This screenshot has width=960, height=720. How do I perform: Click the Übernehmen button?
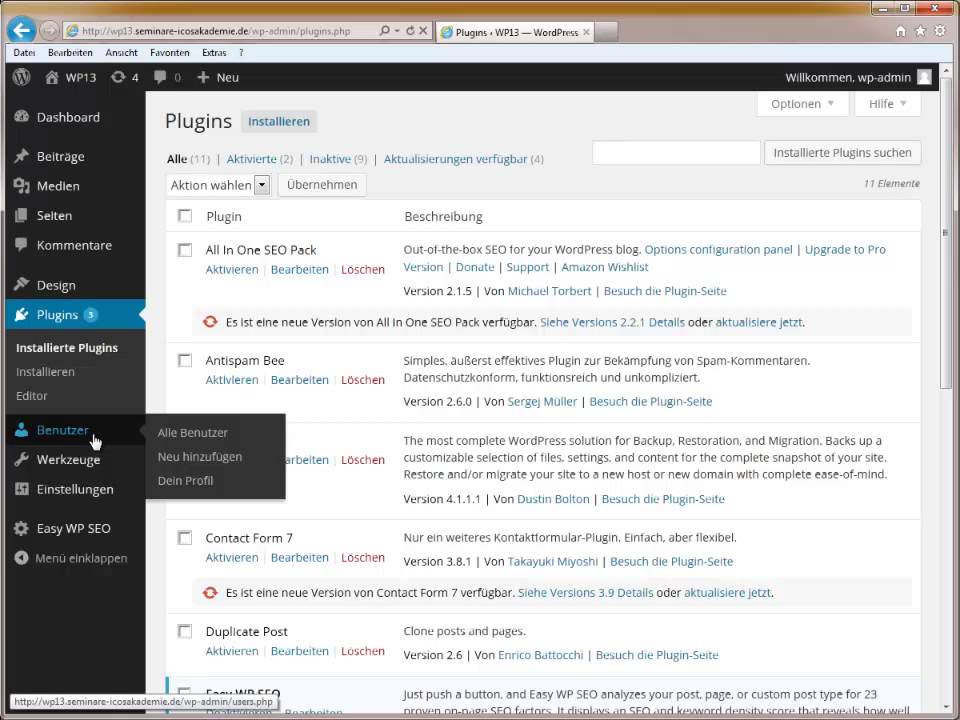tap(322, 185)
